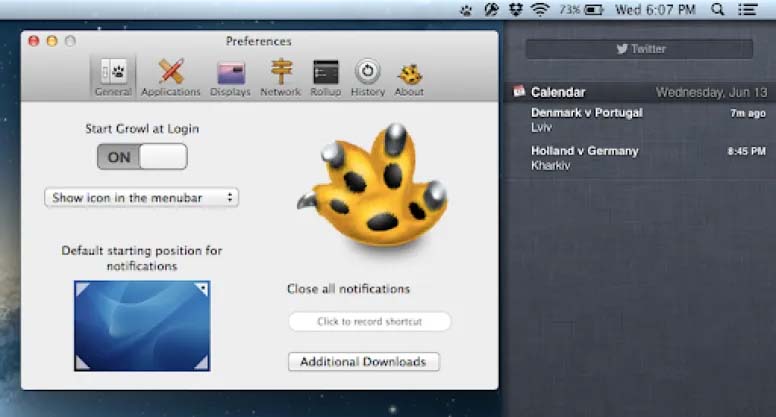Screen dimensions: 776x417
Task: Open Wi-Fi menu in menu bar
Action: pos(540,10)
